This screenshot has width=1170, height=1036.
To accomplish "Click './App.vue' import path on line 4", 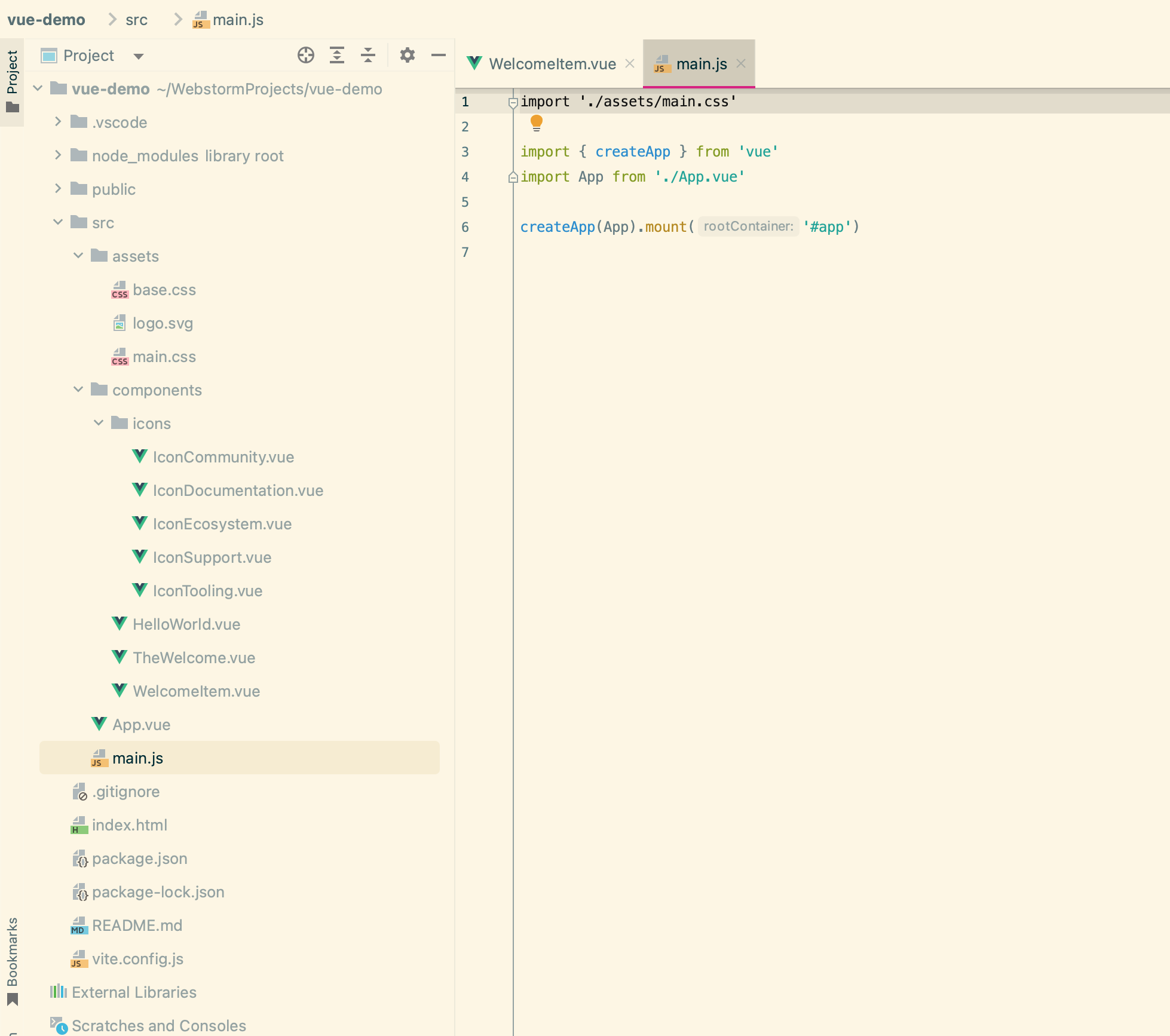I will (700, 177).
